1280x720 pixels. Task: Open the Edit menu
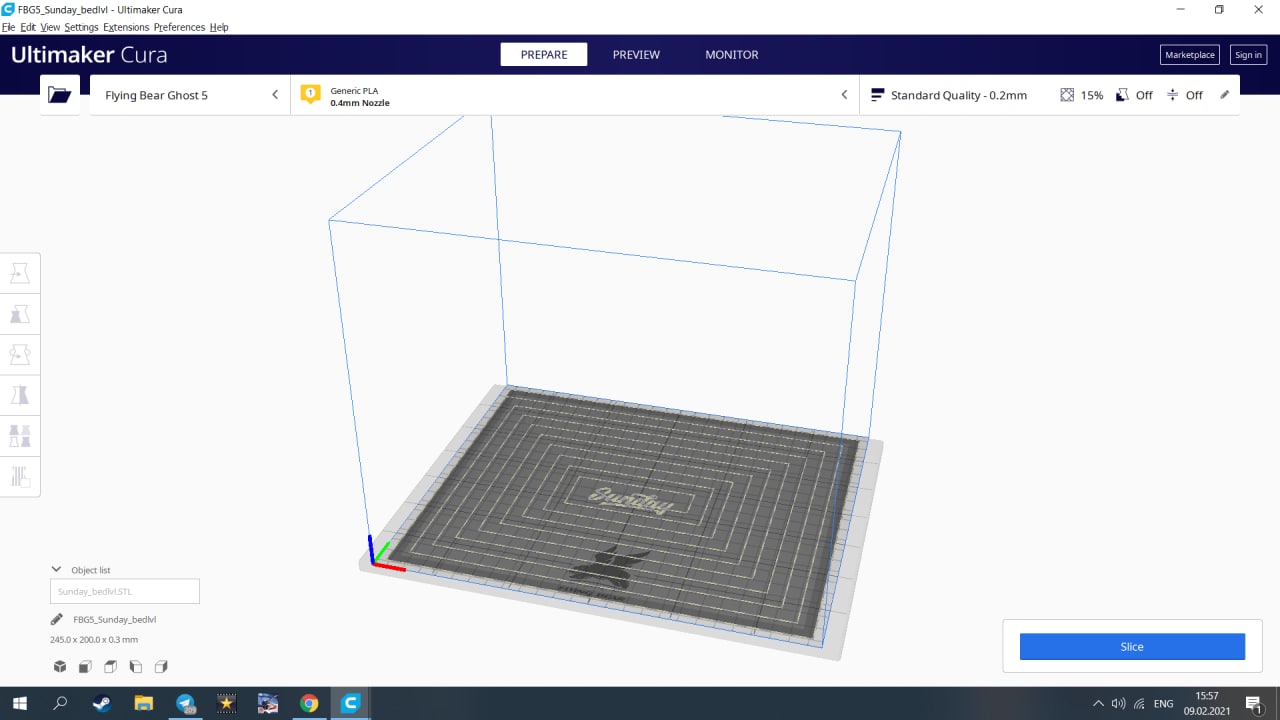(x=28, y=27)
